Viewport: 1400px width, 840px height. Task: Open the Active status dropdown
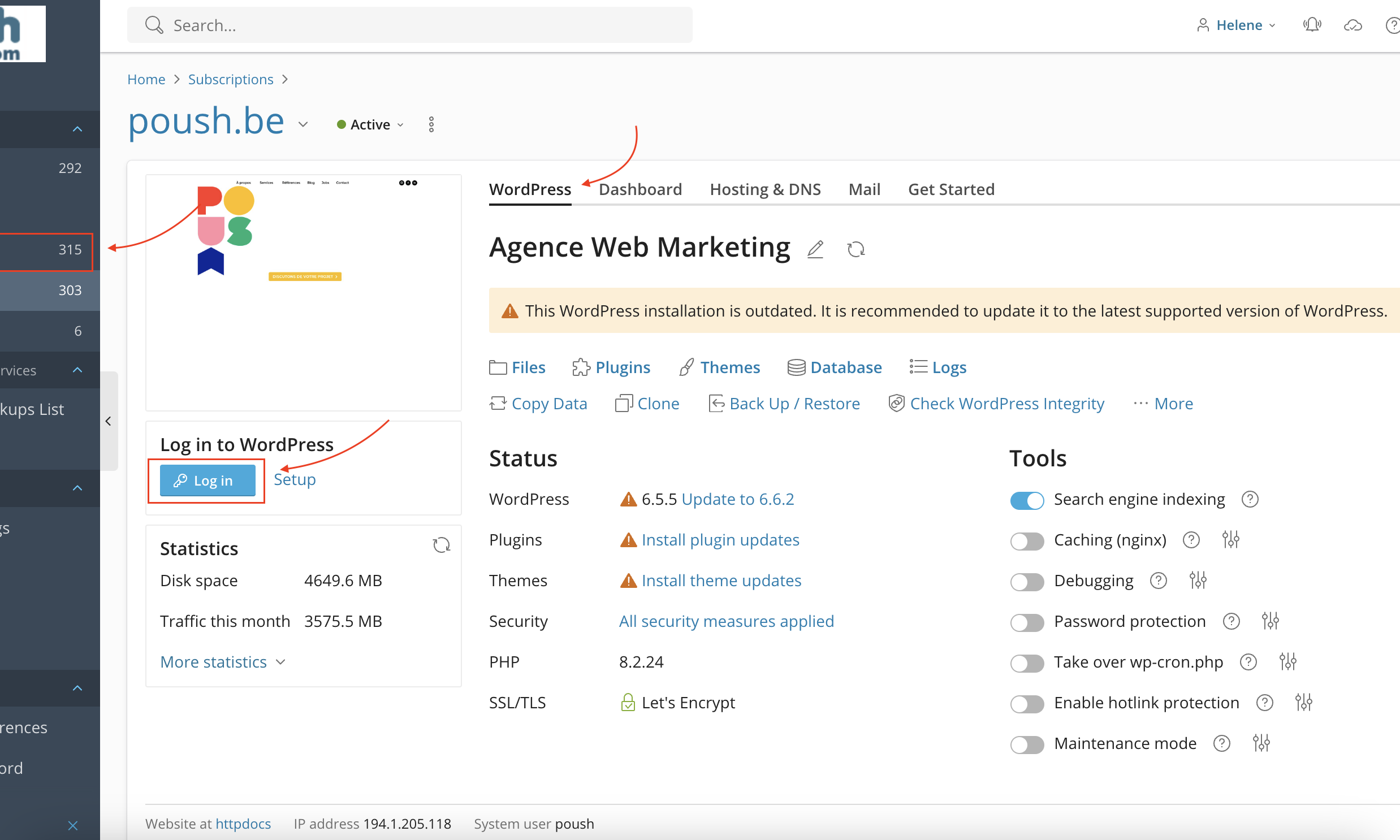click(x=371, y=124)
